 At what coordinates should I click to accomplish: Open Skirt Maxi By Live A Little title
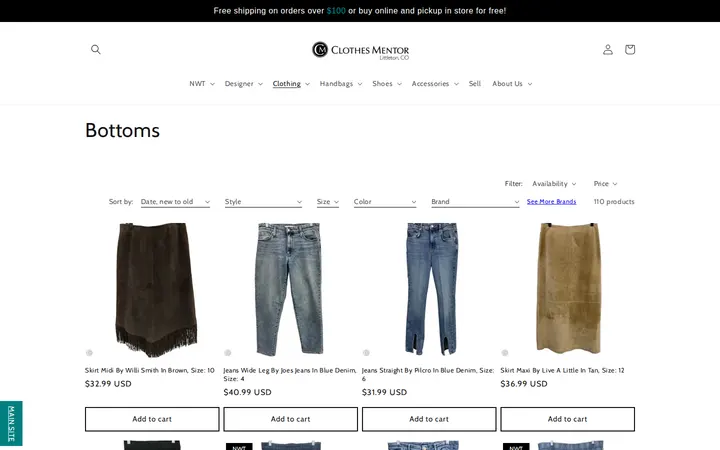[x=562, y=370]
